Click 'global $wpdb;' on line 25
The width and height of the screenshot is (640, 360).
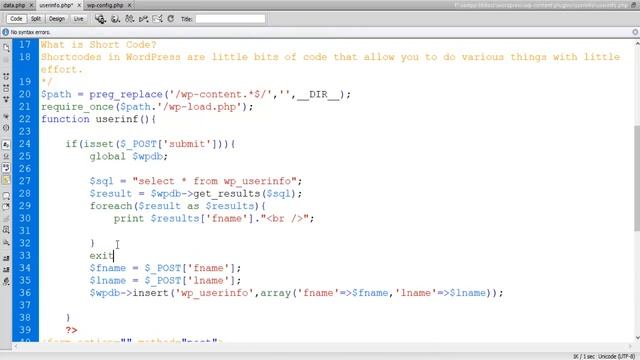click(x=129, y=156)
